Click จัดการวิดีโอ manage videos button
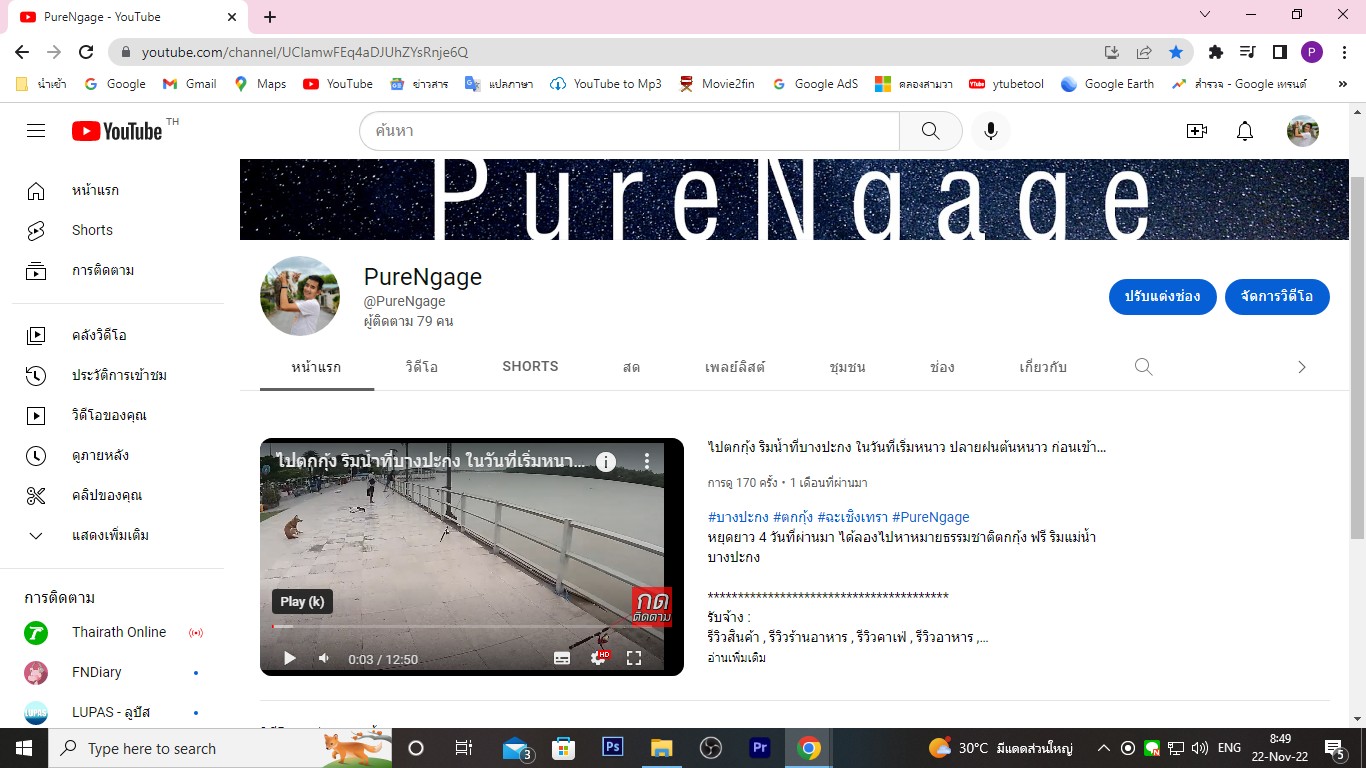 click(1277, 297)
